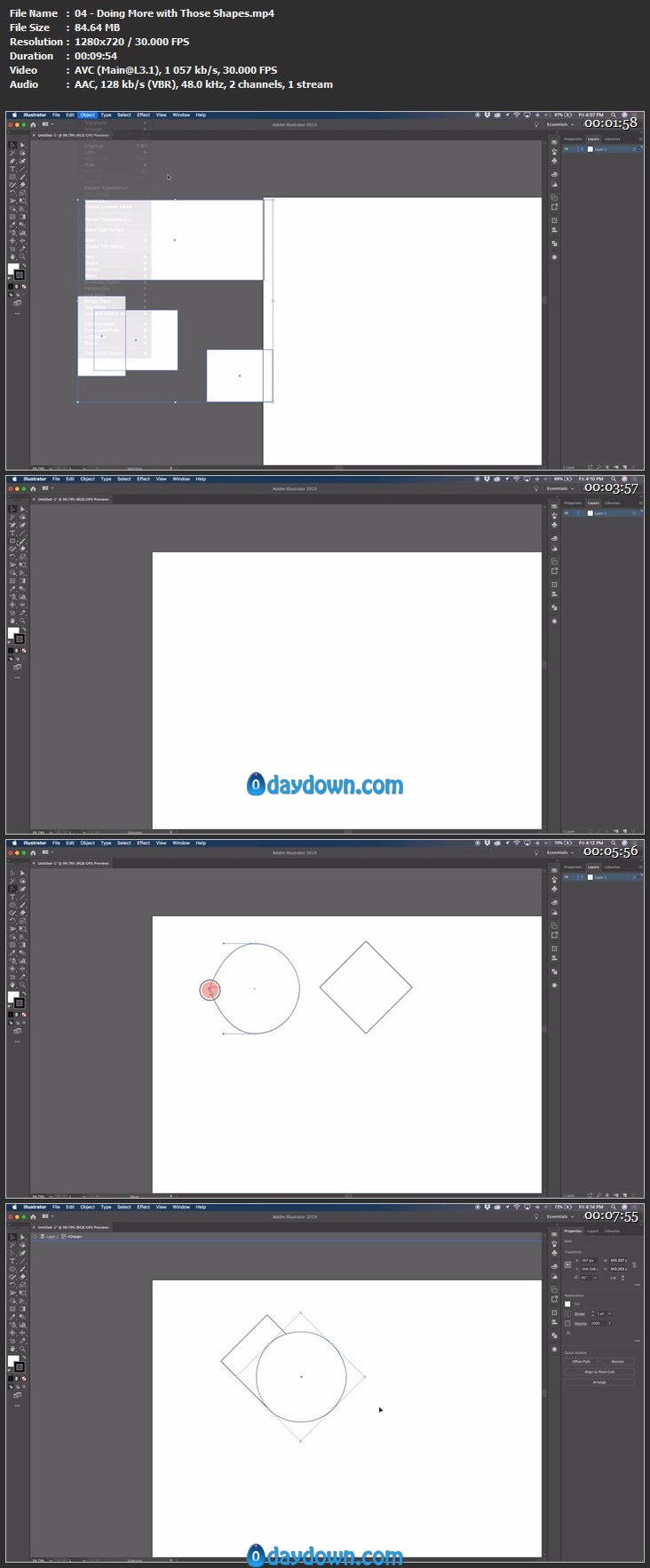Select the Rotate tool in the 00:03:57 frame

point(12,557)
